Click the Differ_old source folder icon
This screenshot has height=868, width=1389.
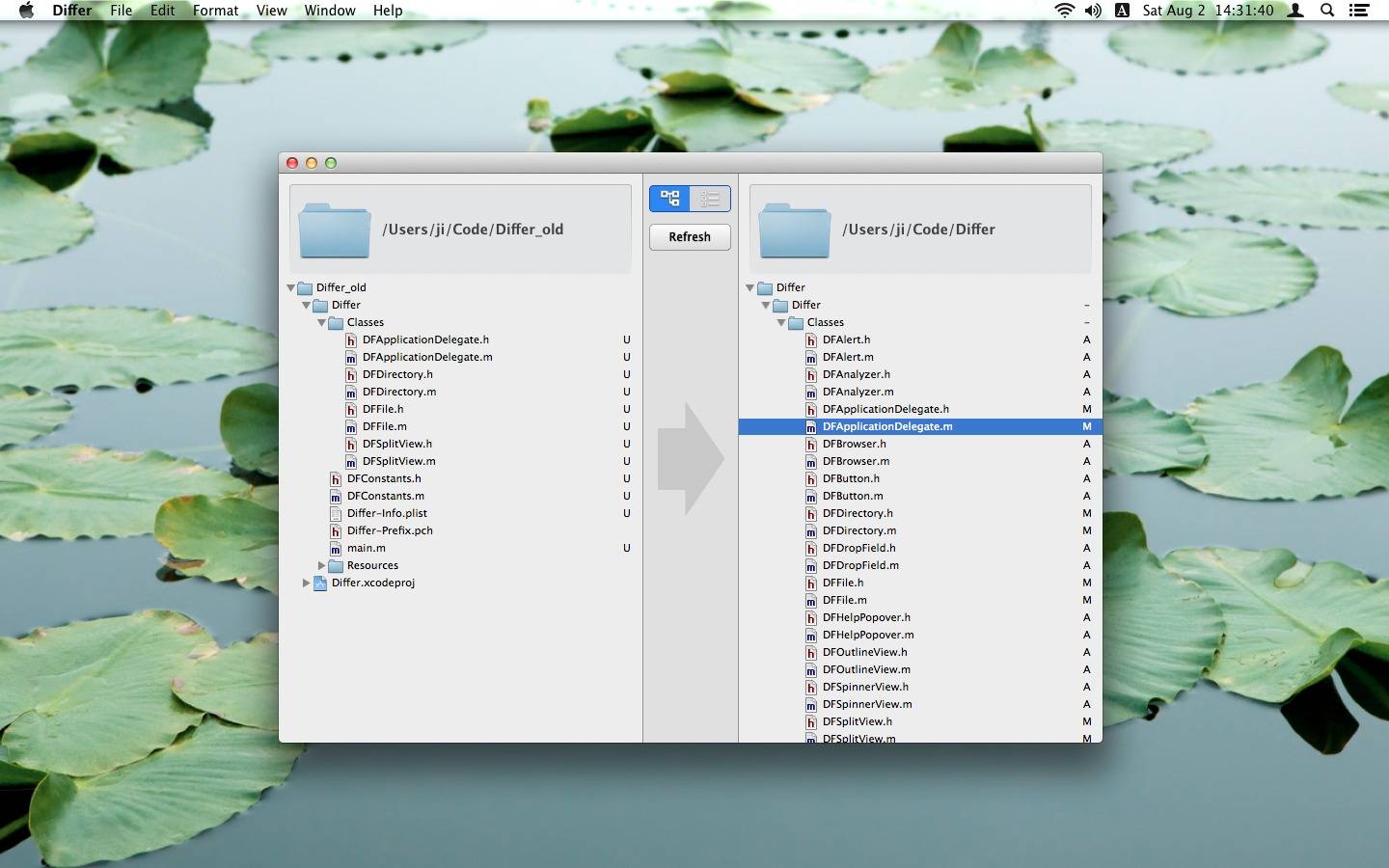click(335, 230)
